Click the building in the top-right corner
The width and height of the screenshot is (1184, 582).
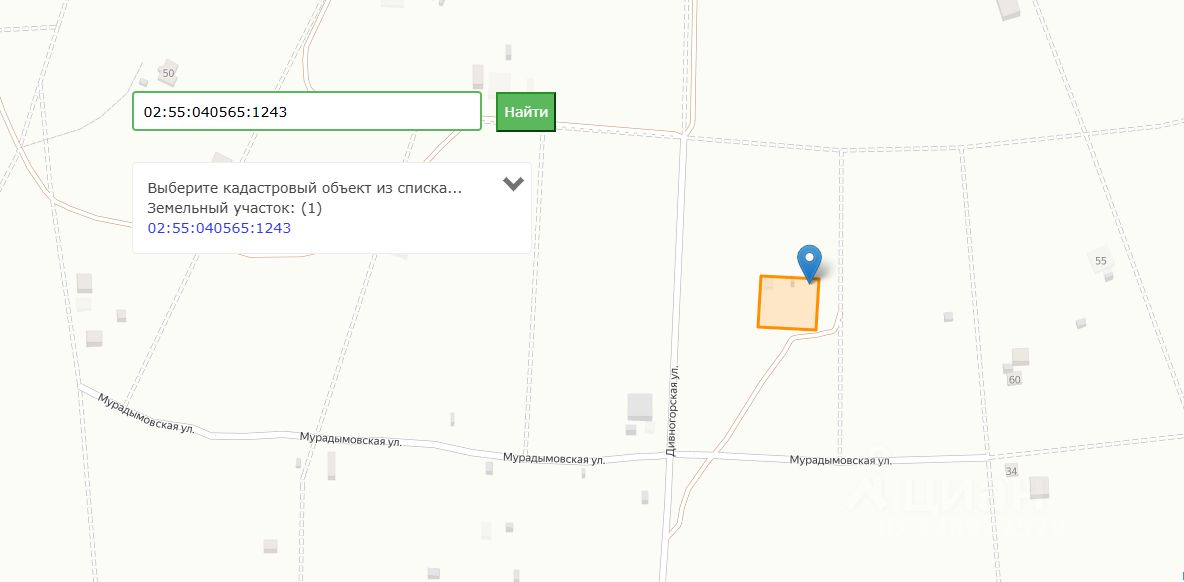(x=1008, y=9)
